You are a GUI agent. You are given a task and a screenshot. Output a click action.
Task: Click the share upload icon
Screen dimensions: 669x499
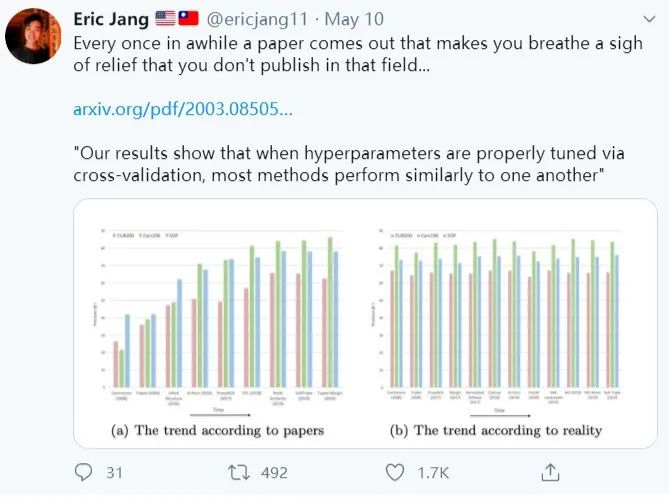coord(550,472)
